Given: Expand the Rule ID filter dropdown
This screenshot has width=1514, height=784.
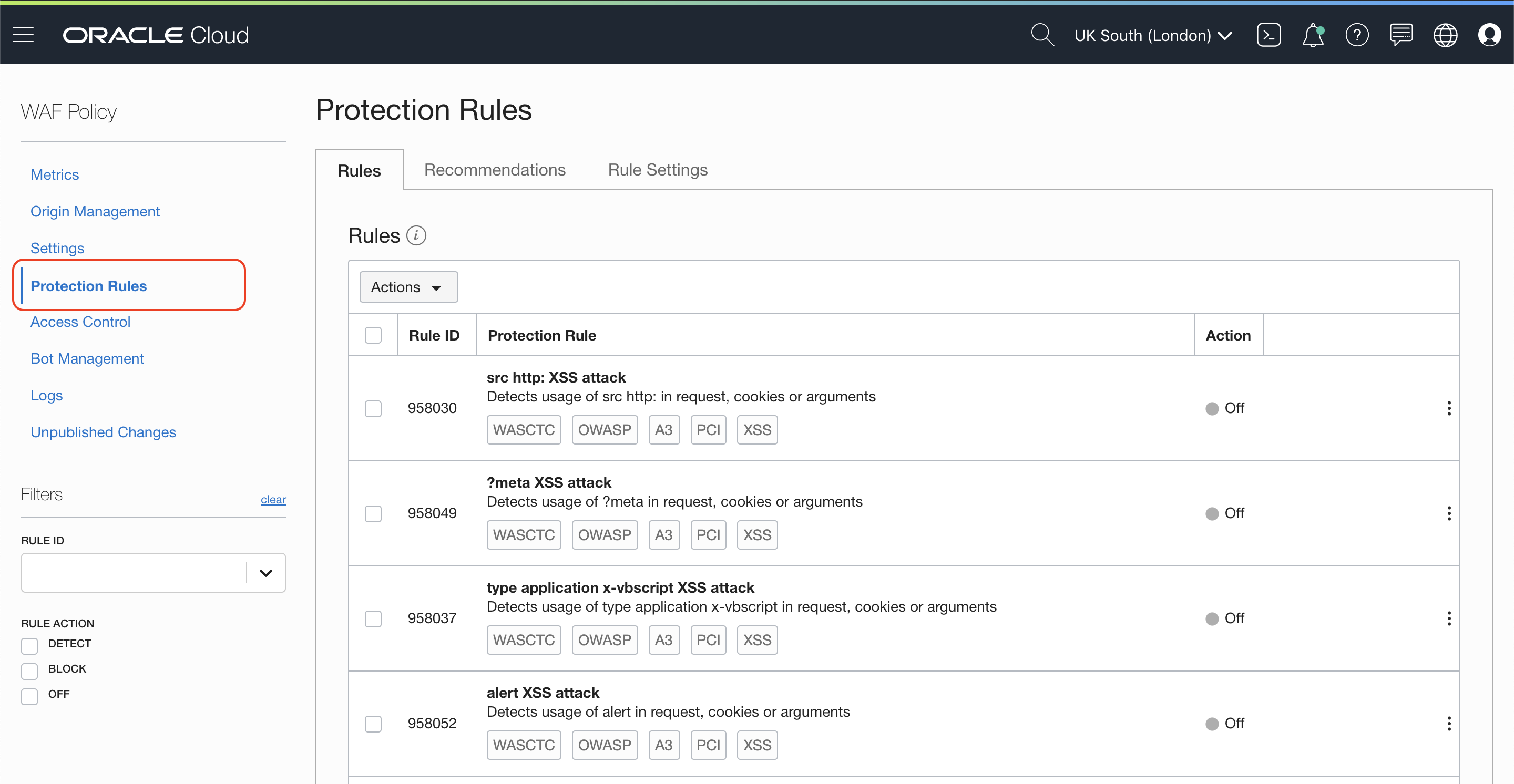Looking at the screenshot, I should click(265, 573).
